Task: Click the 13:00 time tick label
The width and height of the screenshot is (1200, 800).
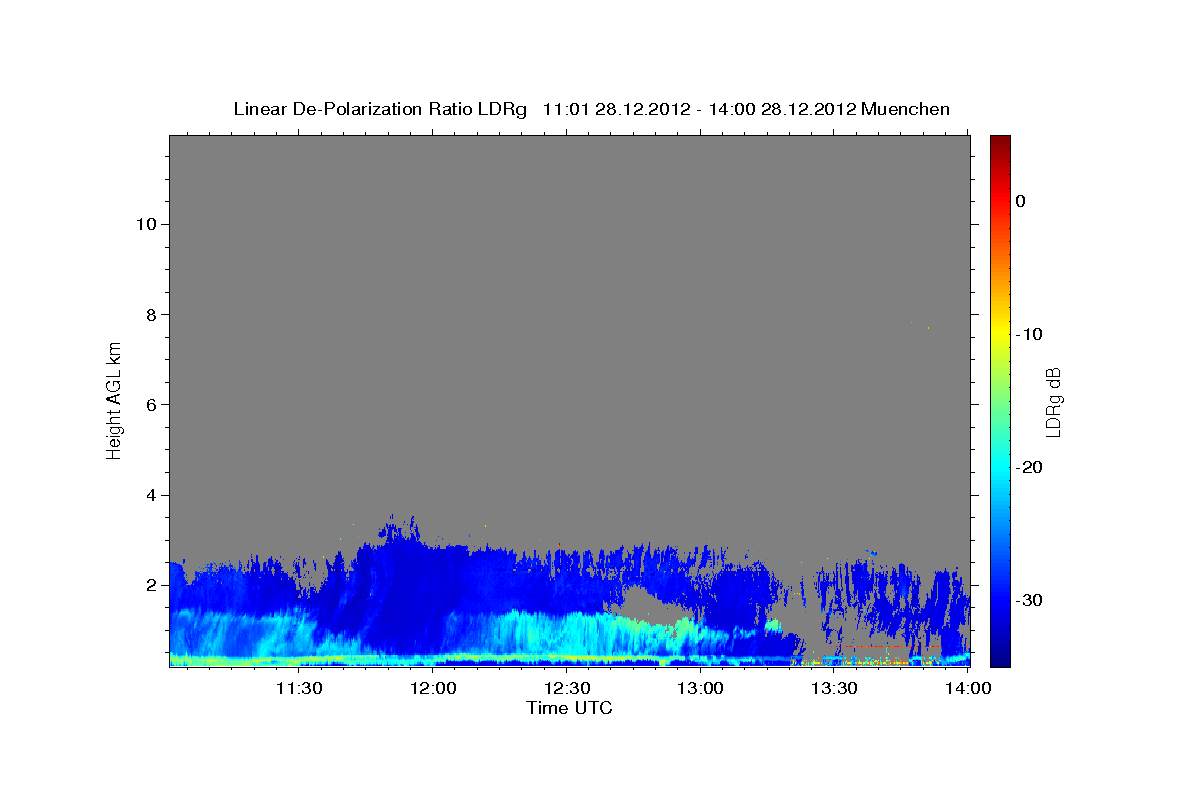Action: (701, 689)
